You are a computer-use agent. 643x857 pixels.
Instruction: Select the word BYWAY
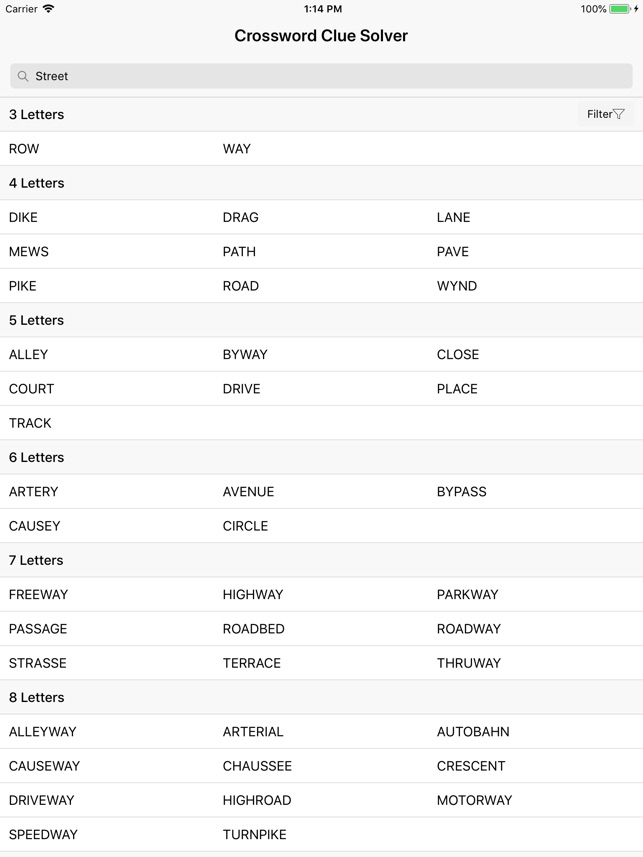coord(245,355)
